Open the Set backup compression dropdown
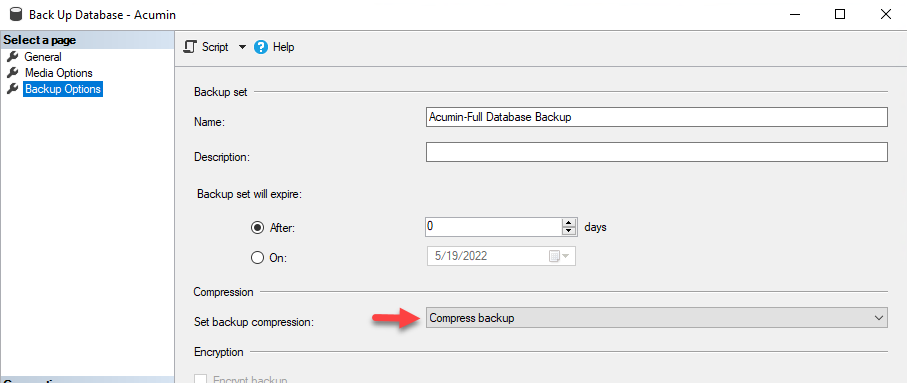Image resolution: width=907 pixels, height=383 pixels. click(x=657, y=318)
